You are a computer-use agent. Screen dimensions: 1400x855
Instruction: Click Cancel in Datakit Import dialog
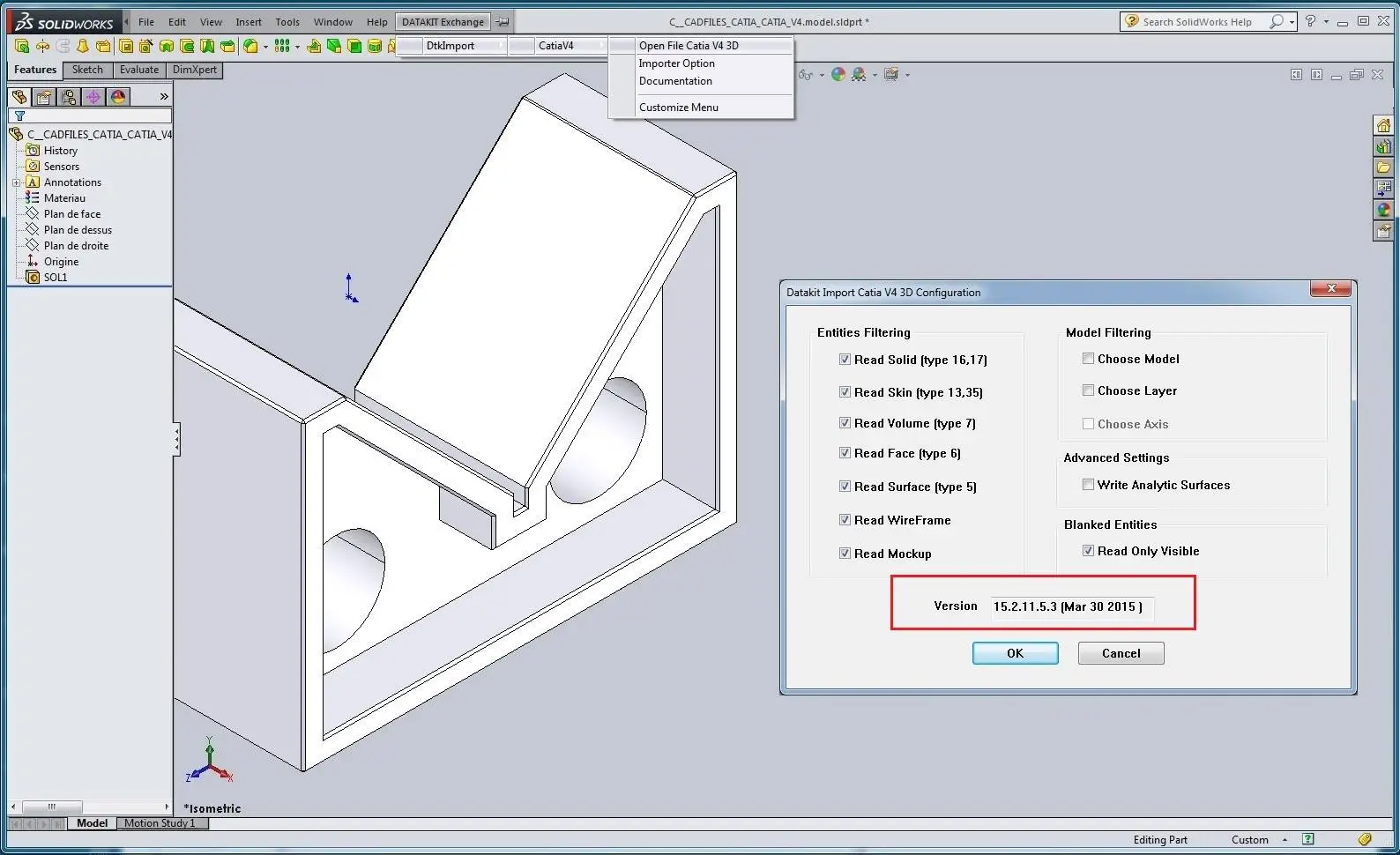tap(1121, 653)
